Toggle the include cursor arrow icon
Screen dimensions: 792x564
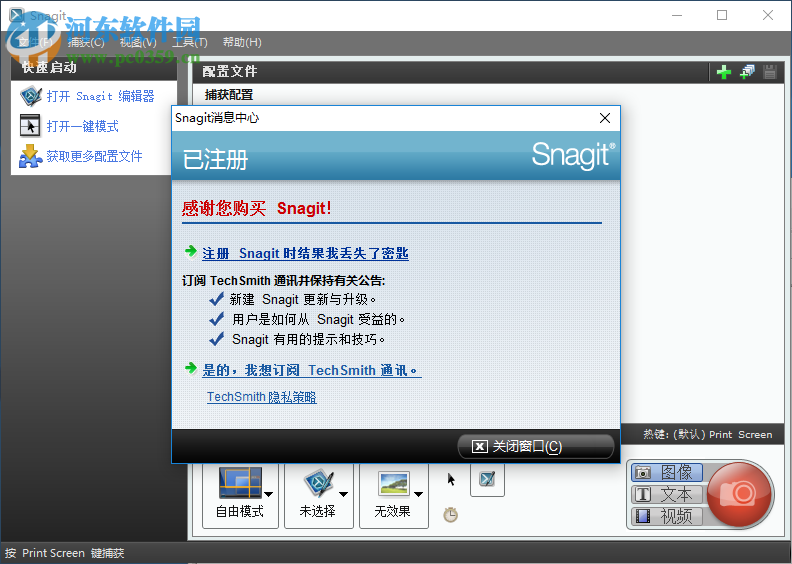451,479
